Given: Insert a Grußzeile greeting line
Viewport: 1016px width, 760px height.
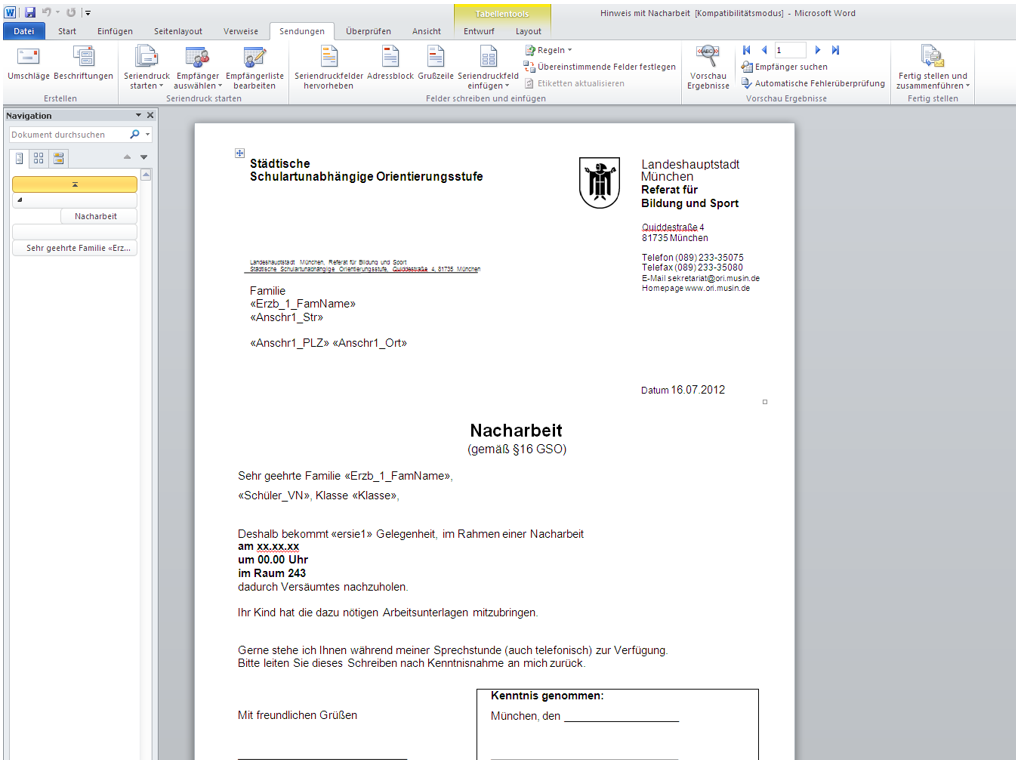Looking at the screenshot, I should coord(435,58).
